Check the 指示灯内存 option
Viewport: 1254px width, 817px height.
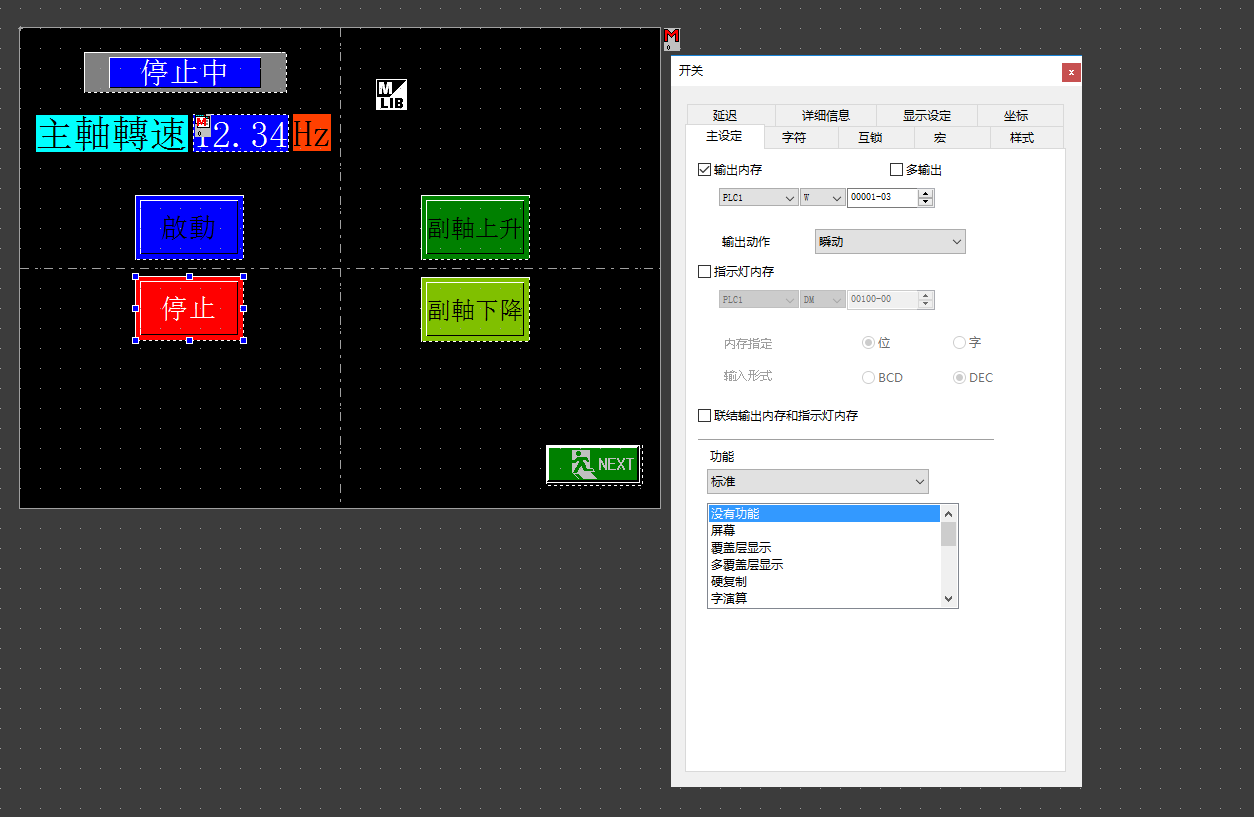[x=705, y=271]
